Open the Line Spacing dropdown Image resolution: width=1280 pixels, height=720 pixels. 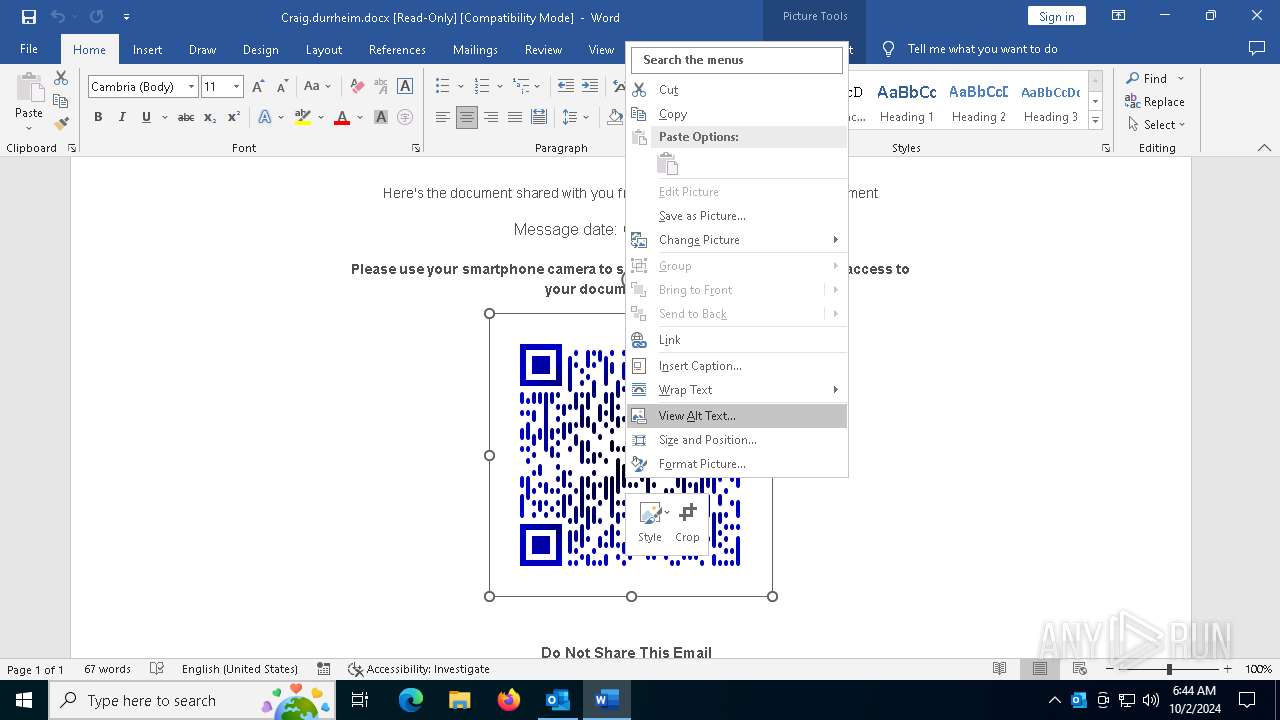(586, 117)
